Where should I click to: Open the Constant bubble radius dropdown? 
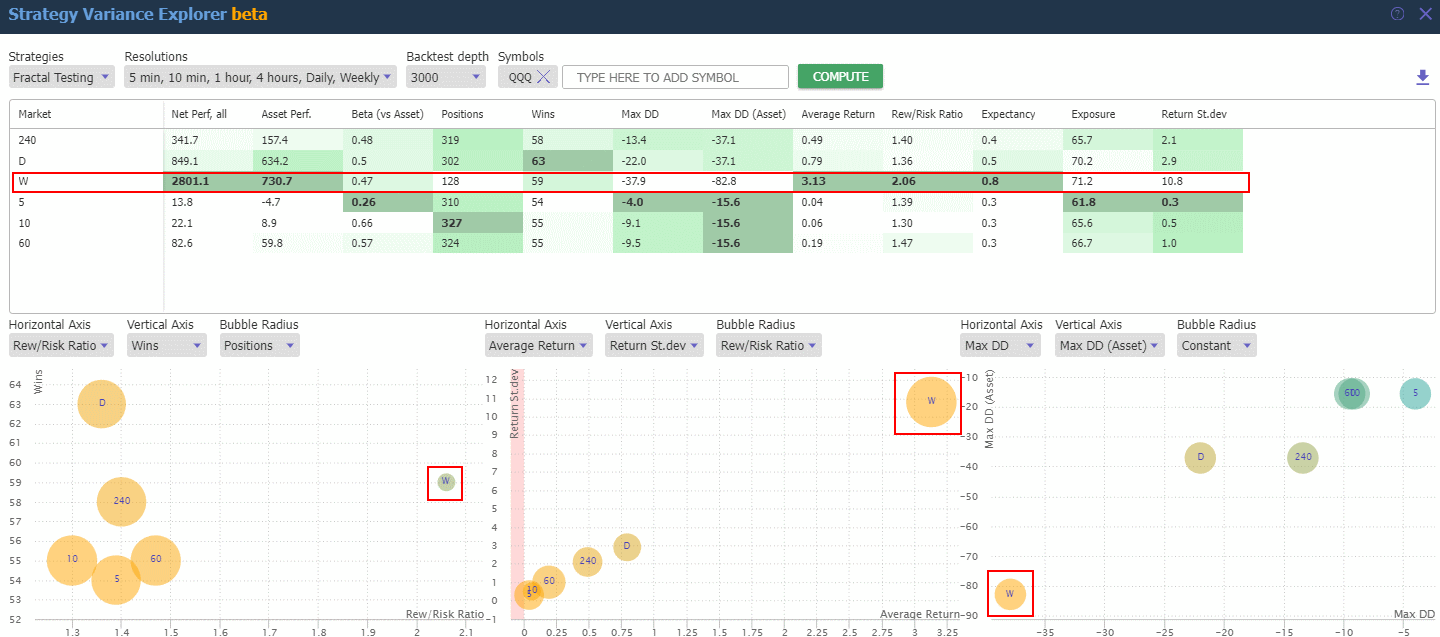tap(1216, 345)
